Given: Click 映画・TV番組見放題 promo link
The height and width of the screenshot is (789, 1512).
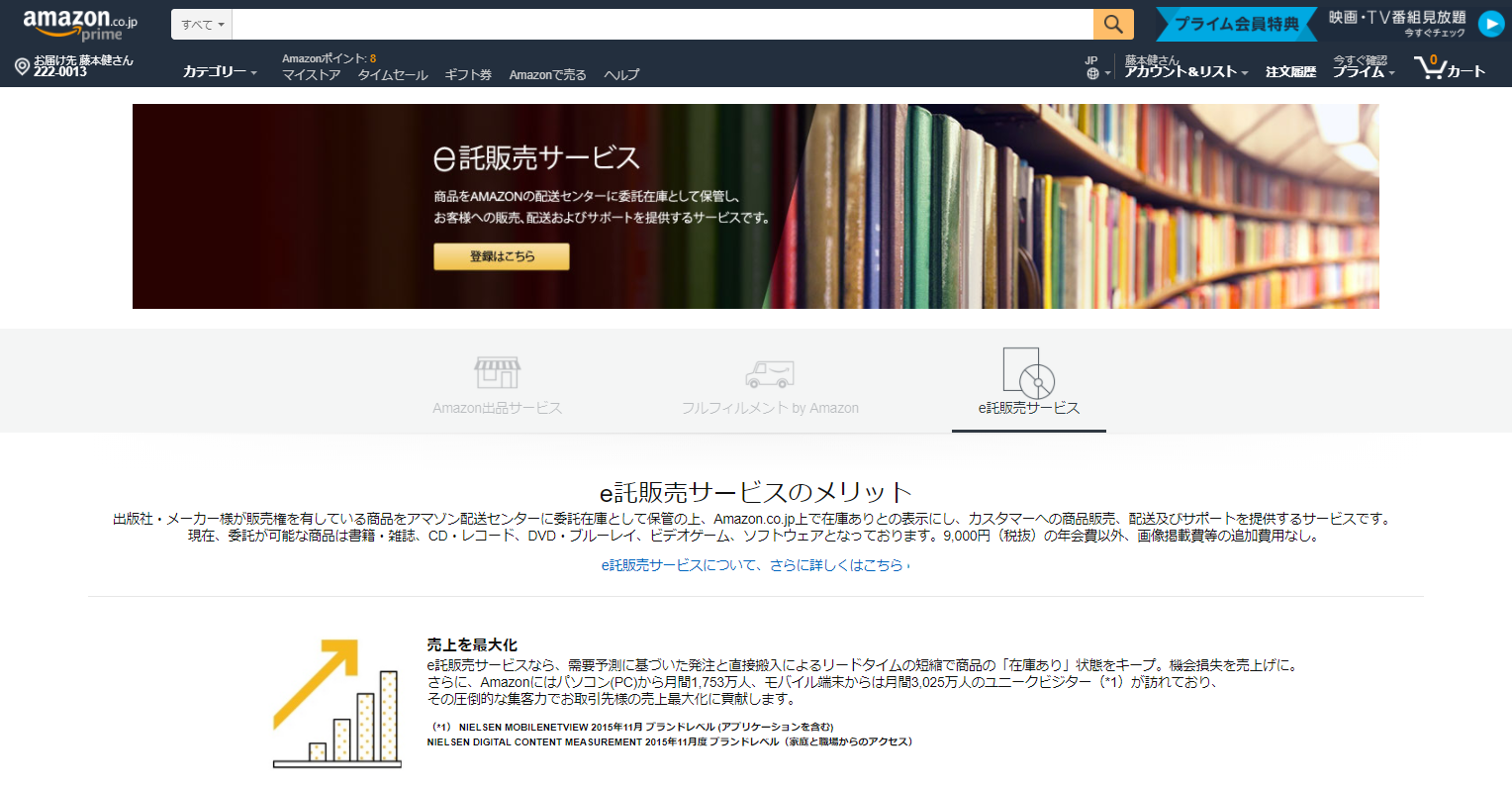Looking at the screenshot, I should click(x=1397, y=17).
